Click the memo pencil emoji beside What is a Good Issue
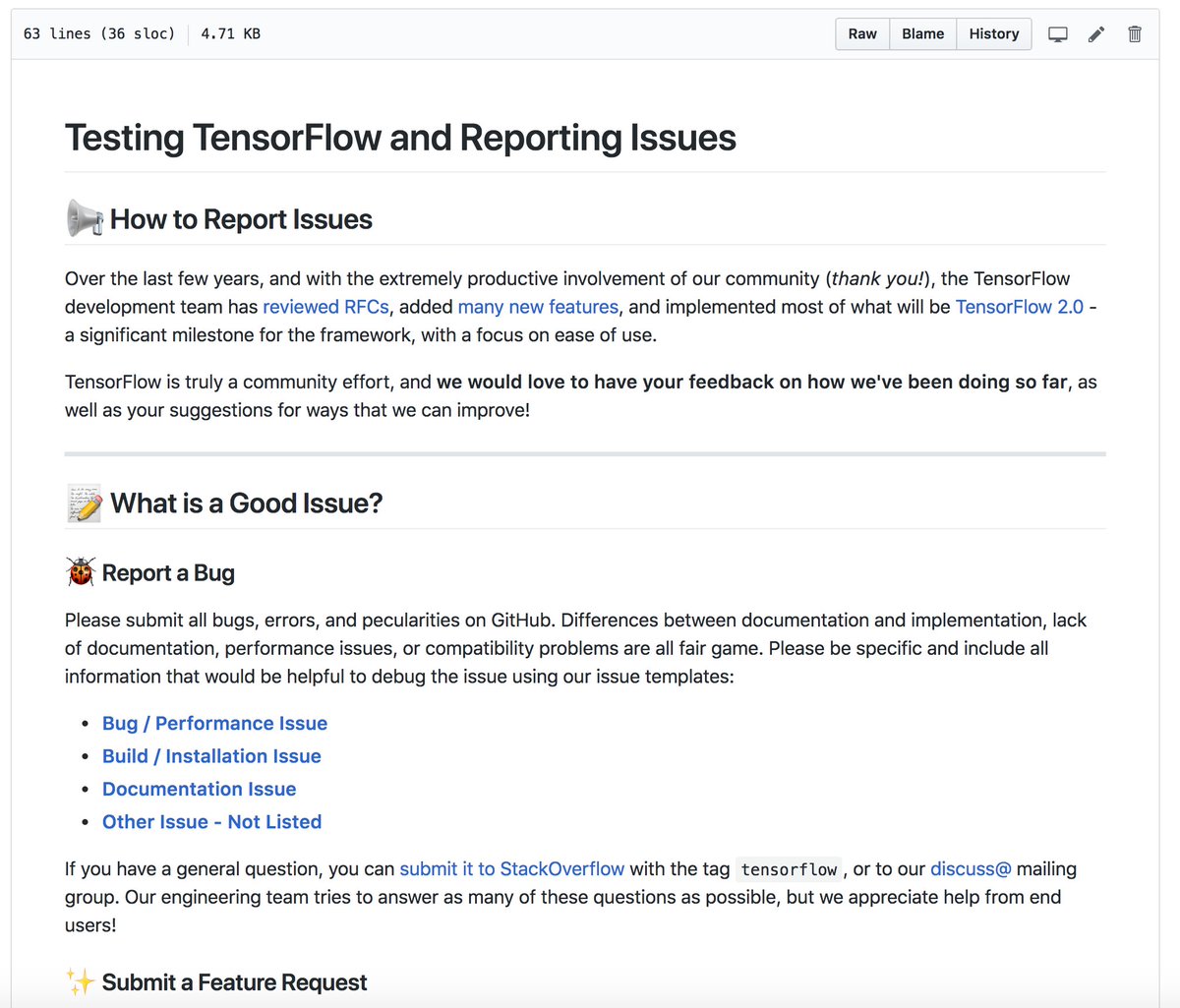The height and width of the screenshot is (1008, 1180). [x=85, y=503]
